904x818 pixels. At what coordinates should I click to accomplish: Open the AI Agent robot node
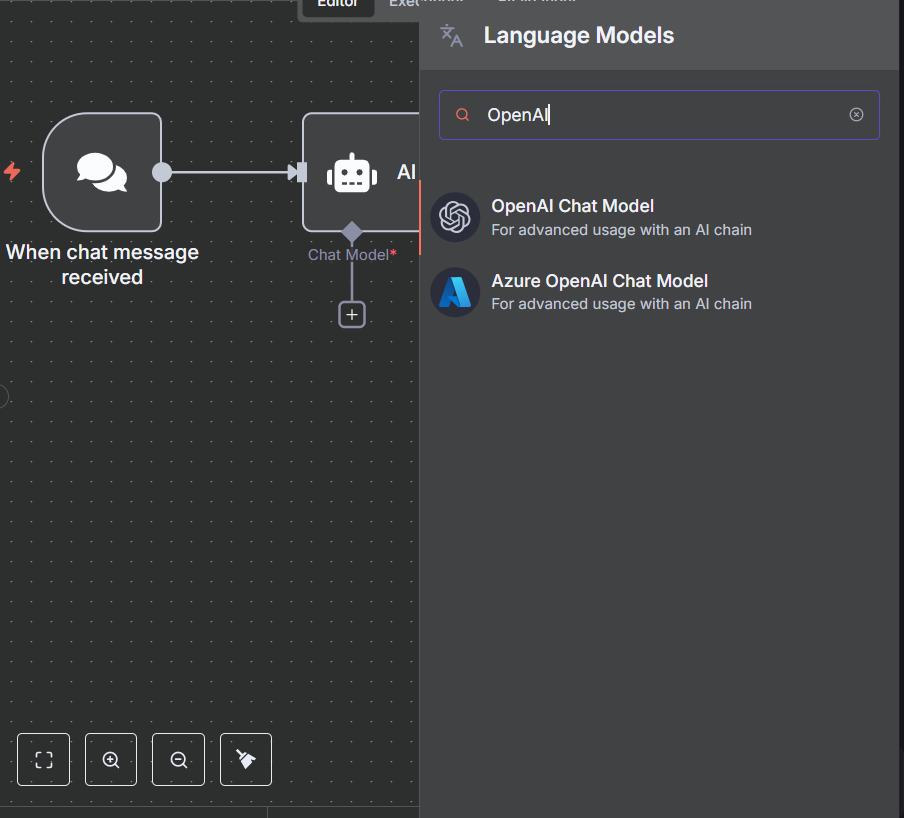(361, 172)
